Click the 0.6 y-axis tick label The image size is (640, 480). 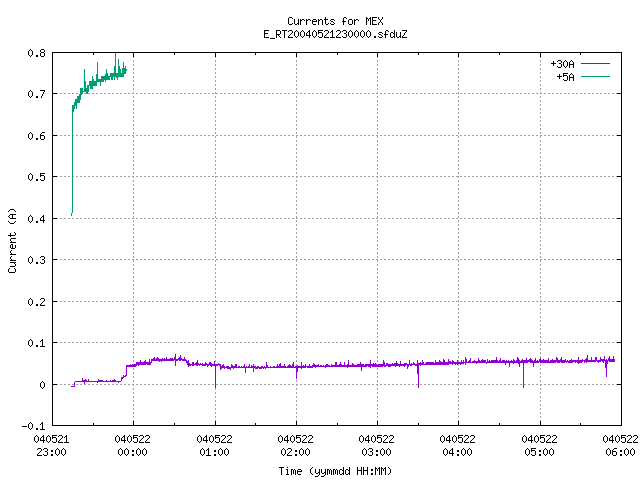pyautogui.click(x=36, y=136)
